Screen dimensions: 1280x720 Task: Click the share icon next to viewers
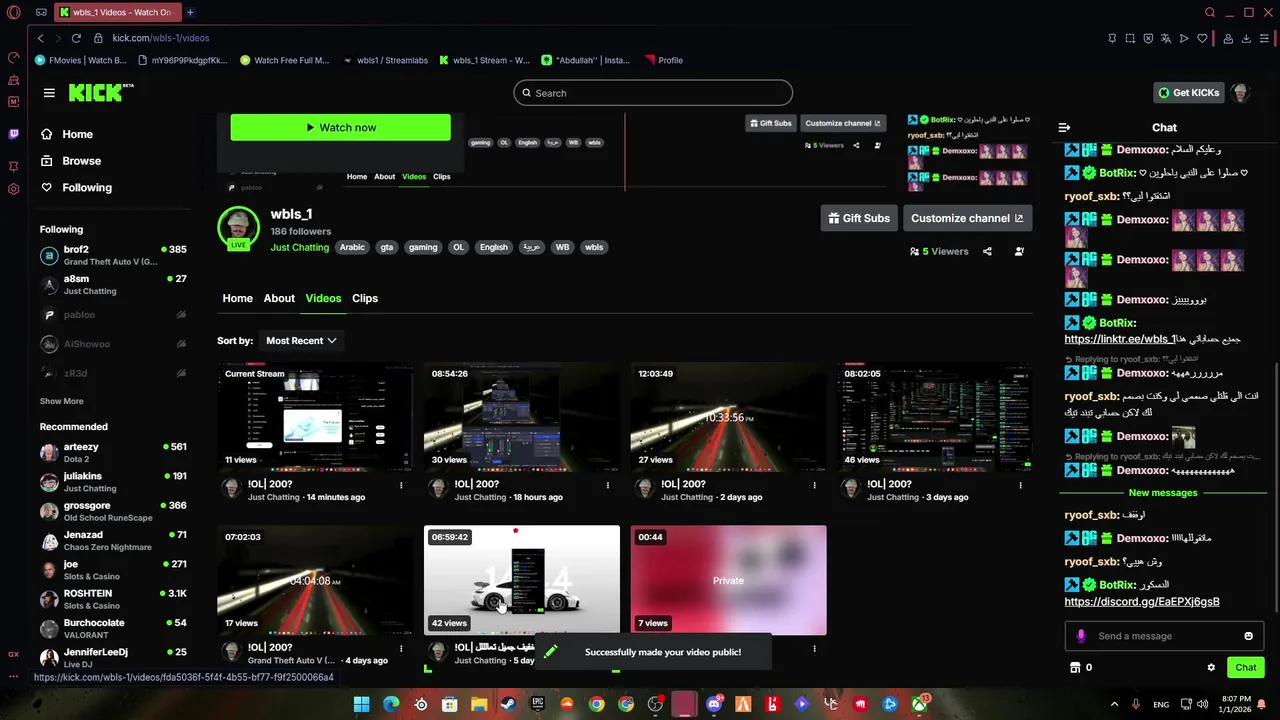coord(987,252)
